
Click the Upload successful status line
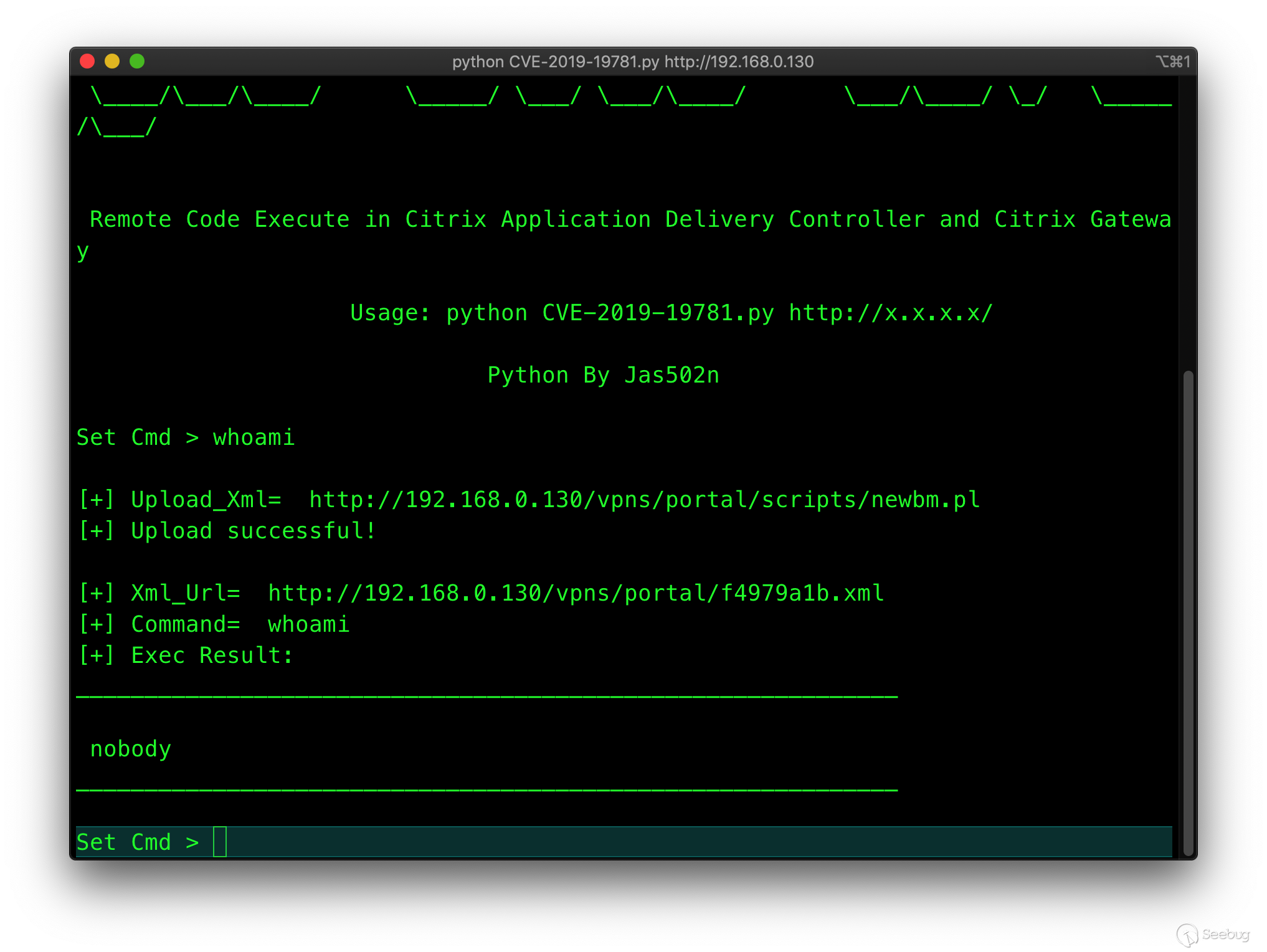coord(227,530)
